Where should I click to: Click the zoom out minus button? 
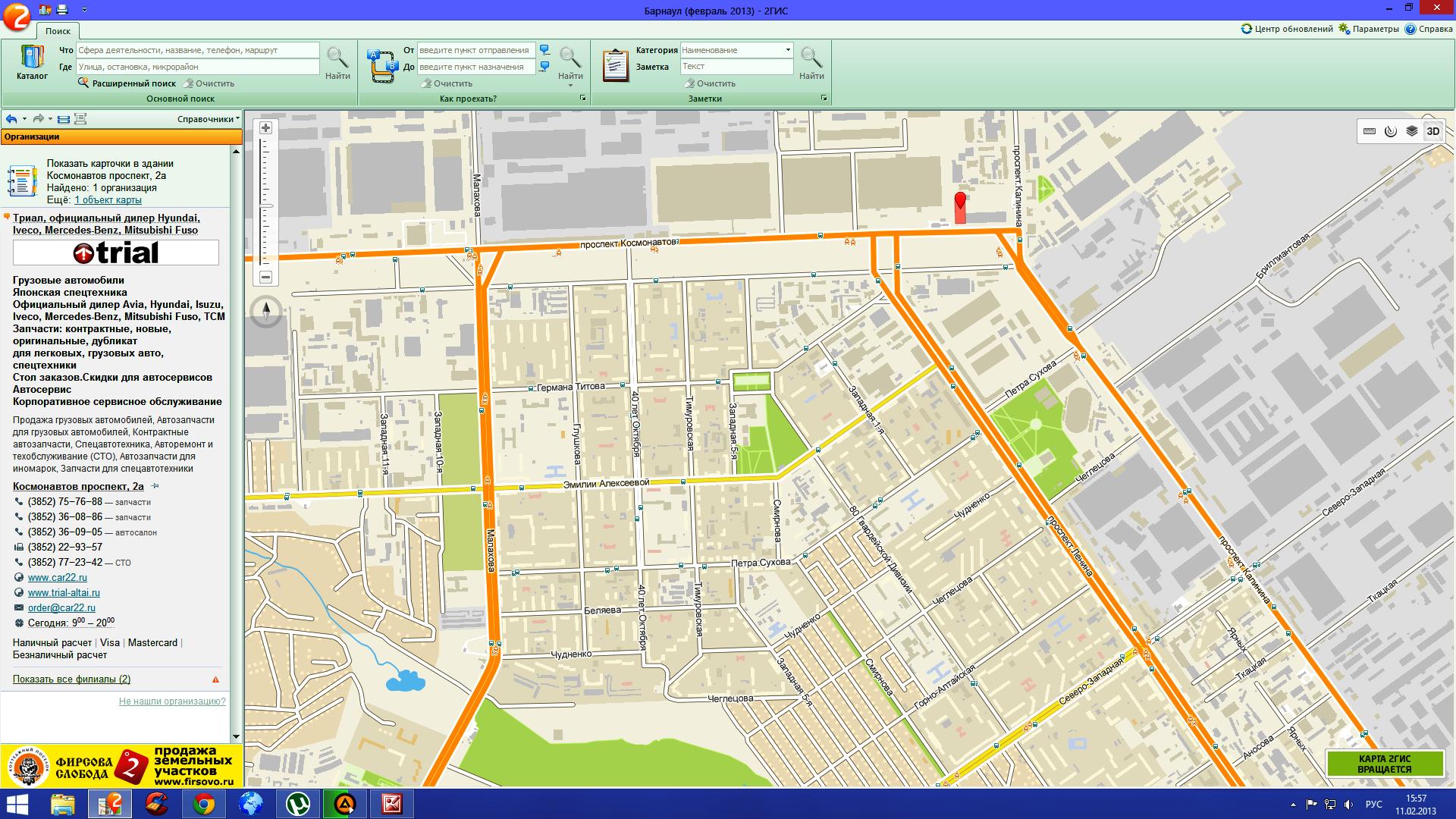tap(265, 278)
